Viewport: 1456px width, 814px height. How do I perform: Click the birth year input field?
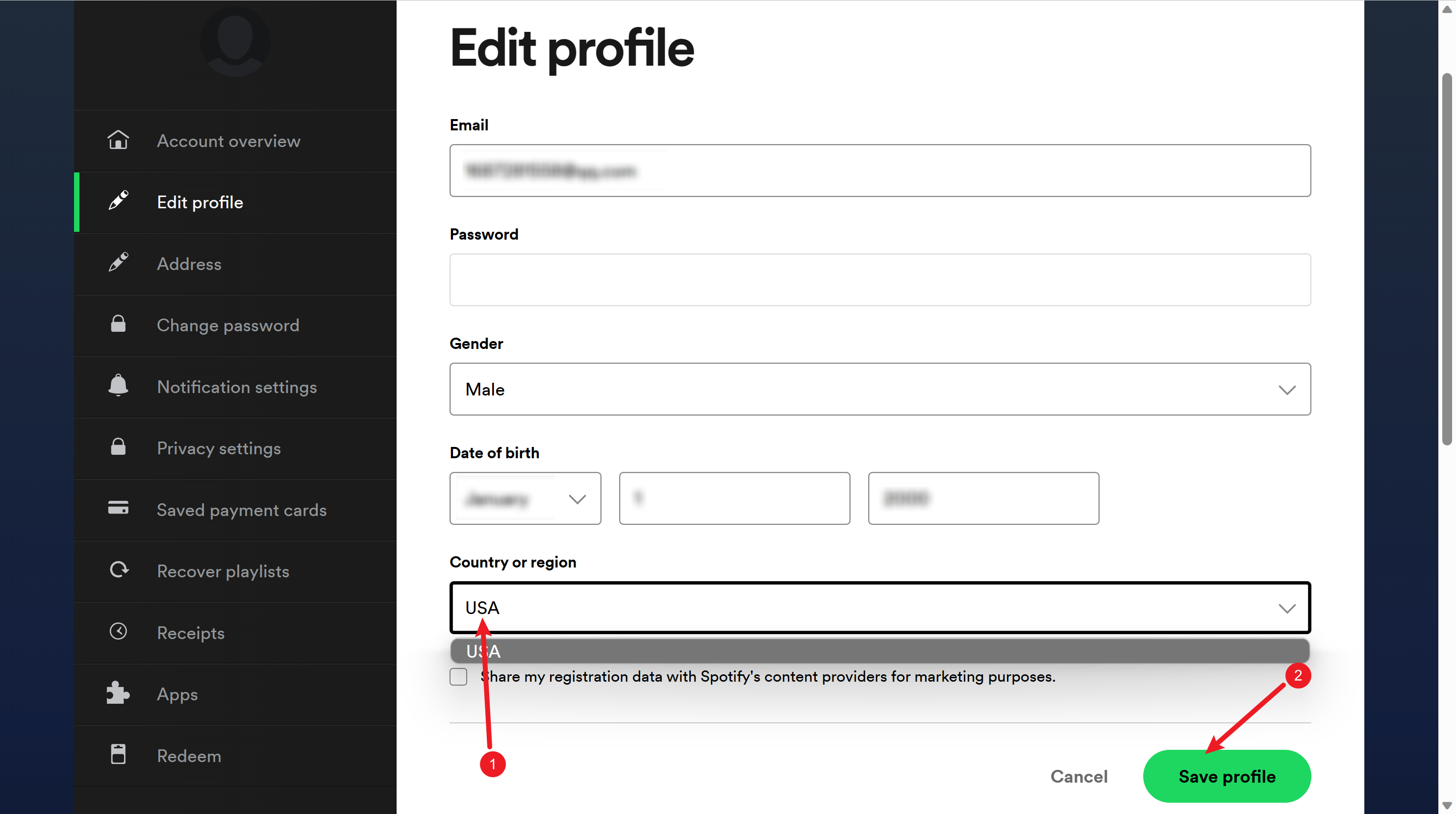coord(983,499)
